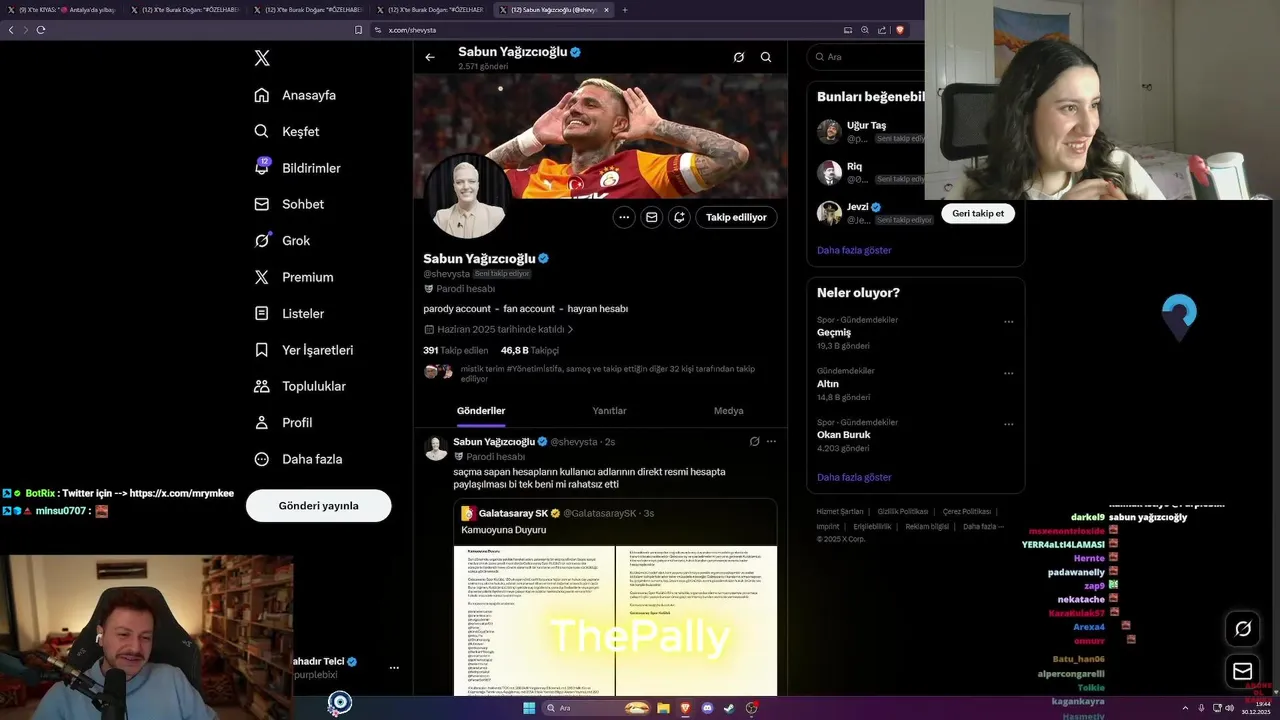Image resolution: width=1280 pixels, height=720 pixels.
Task: Open three-dot more options on profile
Action: click(x=624, y=217)
